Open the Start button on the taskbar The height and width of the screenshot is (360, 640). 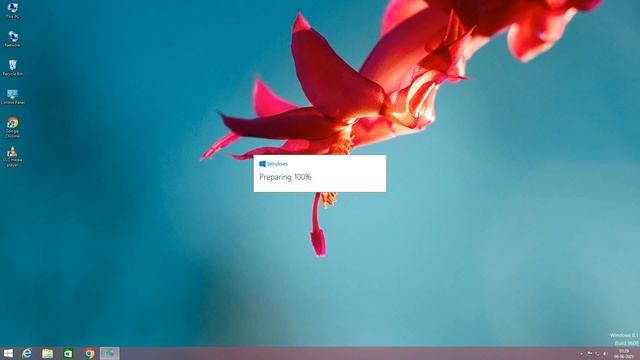click(x=8, y=353)
